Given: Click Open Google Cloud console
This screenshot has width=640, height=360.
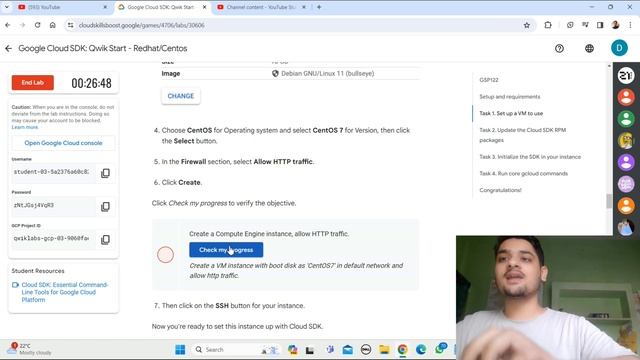Looking at the screenshot, I should click(63, 143).
